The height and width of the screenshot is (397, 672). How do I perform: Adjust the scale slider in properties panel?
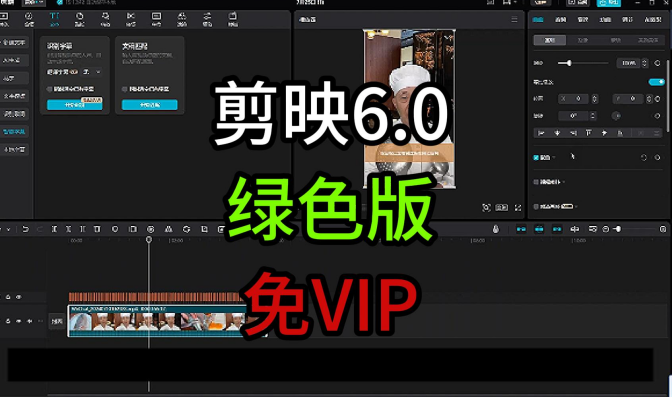tap(583, 63)
